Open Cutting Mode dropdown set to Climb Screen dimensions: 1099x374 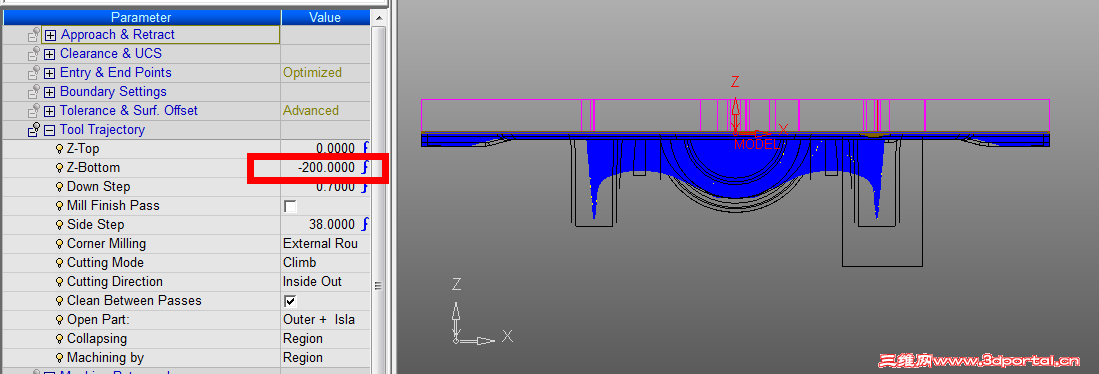[326, 263]
